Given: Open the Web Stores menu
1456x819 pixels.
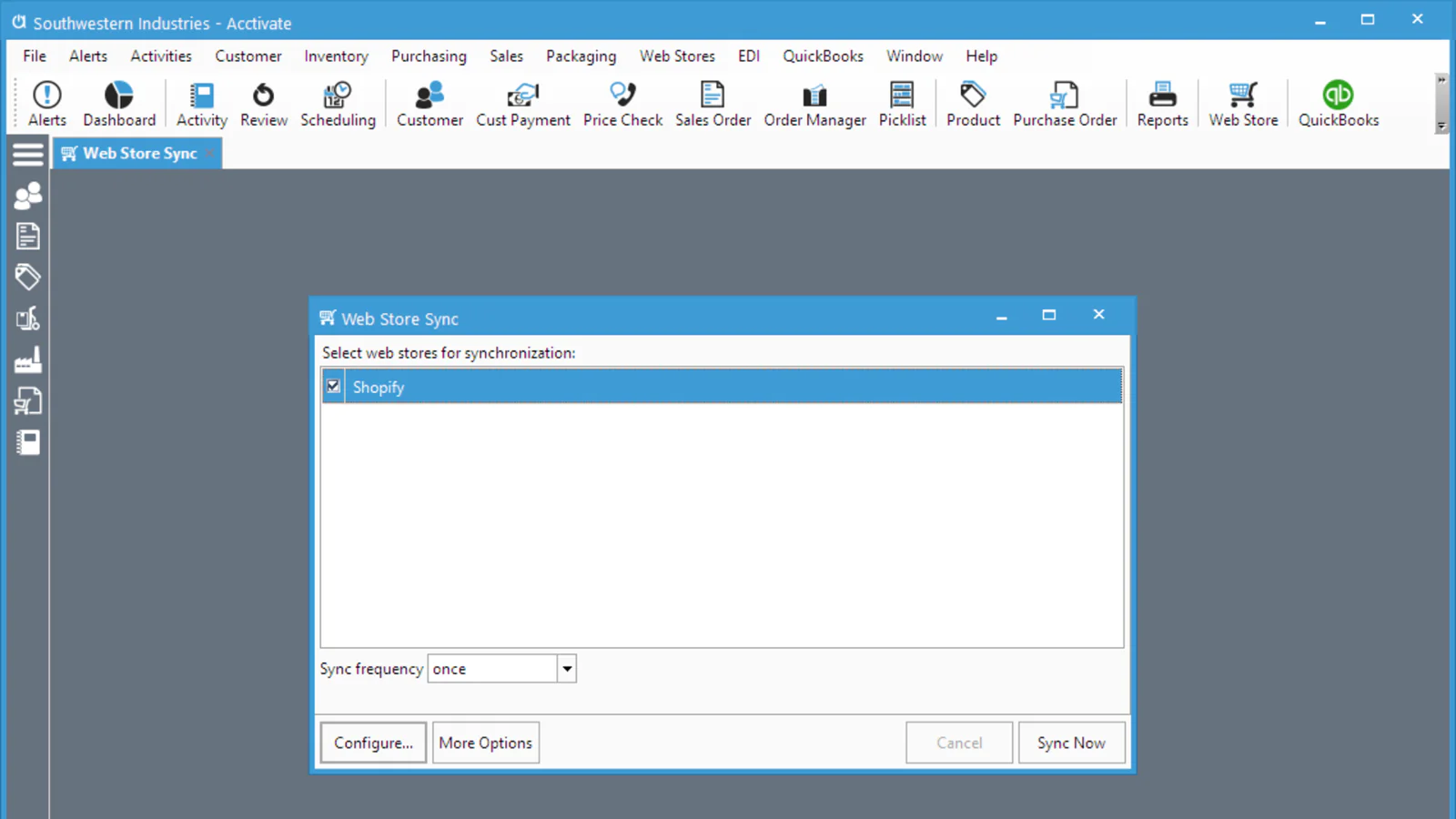Looking at the screenshot, I should click(x=677, y=56).
